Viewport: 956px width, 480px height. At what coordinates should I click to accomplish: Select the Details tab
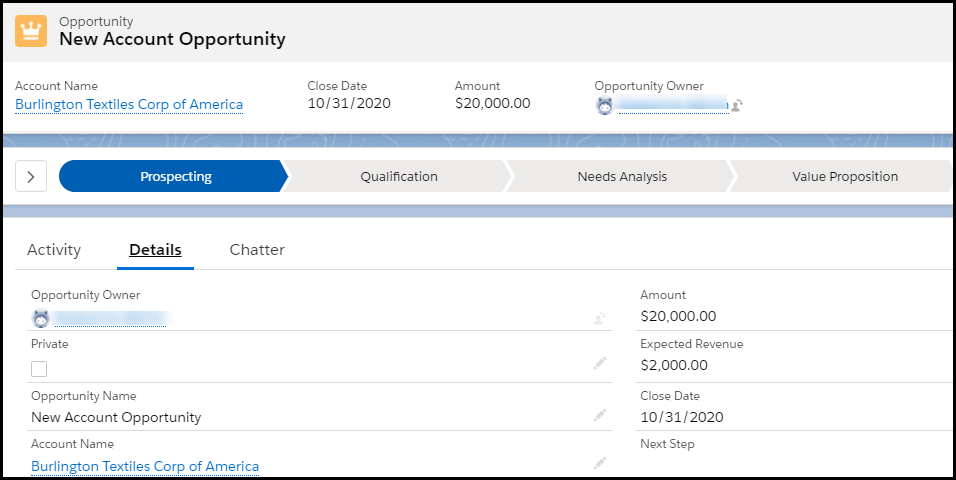[x=155, y=250]
